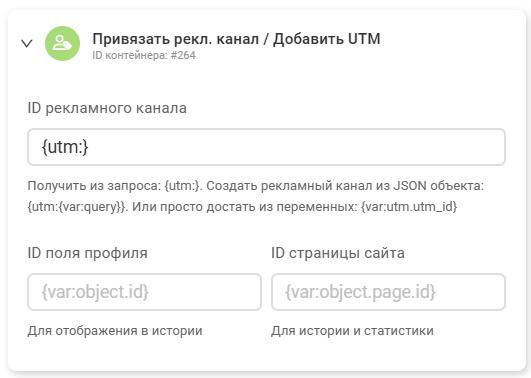Click the 'Создать рекламный канал из JSON объекта' hint
Image resolution: width=531 pixels, height=378 pixels.
click(x=345, y=186)
